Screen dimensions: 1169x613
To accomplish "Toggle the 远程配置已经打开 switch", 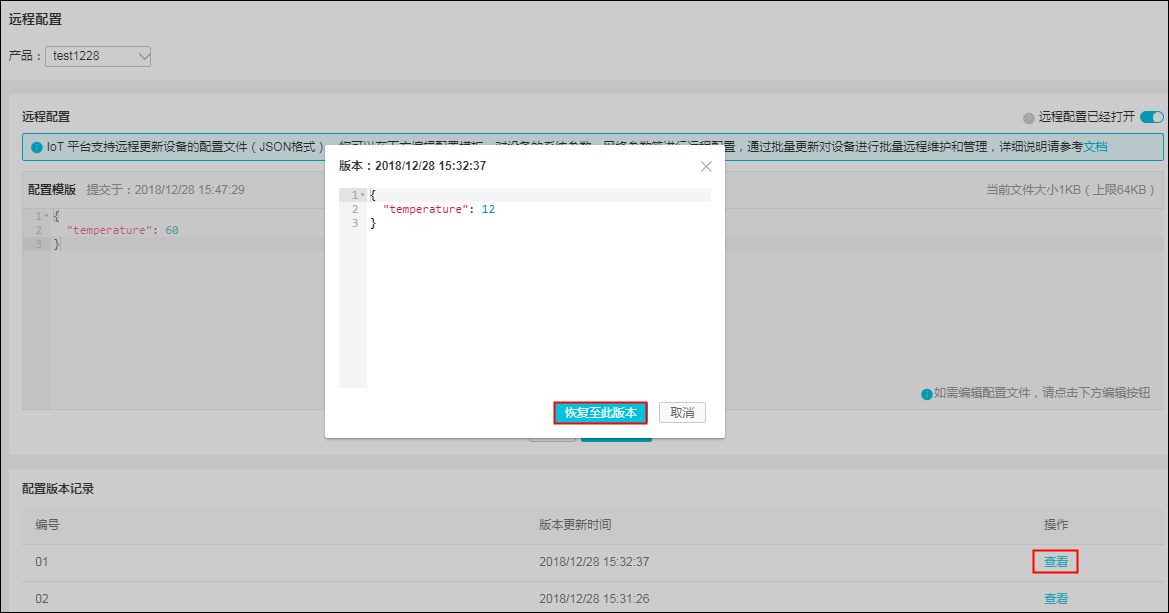I will 1152,116.
